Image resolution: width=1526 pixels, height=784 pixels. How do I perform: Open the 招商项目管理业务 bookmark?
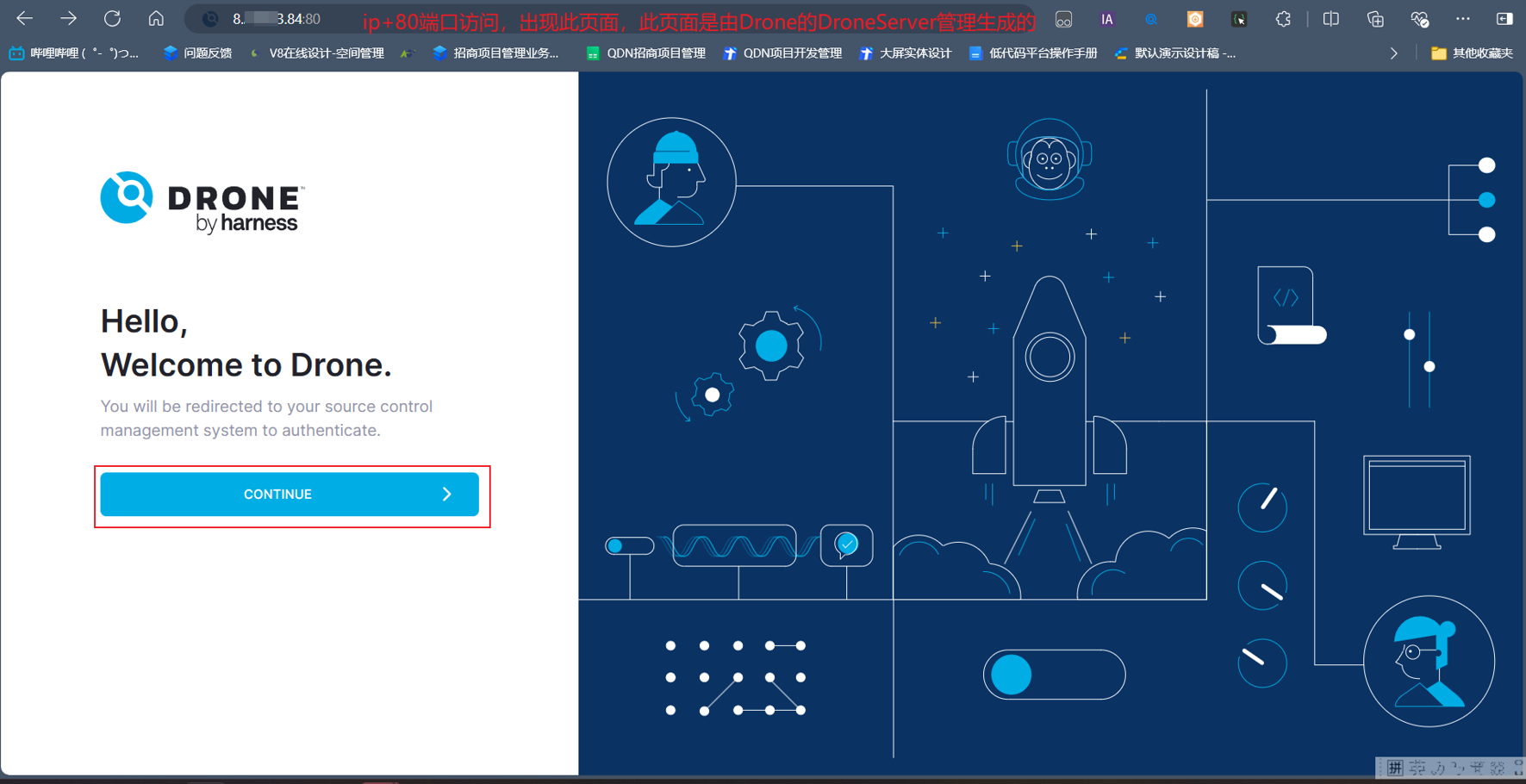pyautogui.click(x=495, y=53)
